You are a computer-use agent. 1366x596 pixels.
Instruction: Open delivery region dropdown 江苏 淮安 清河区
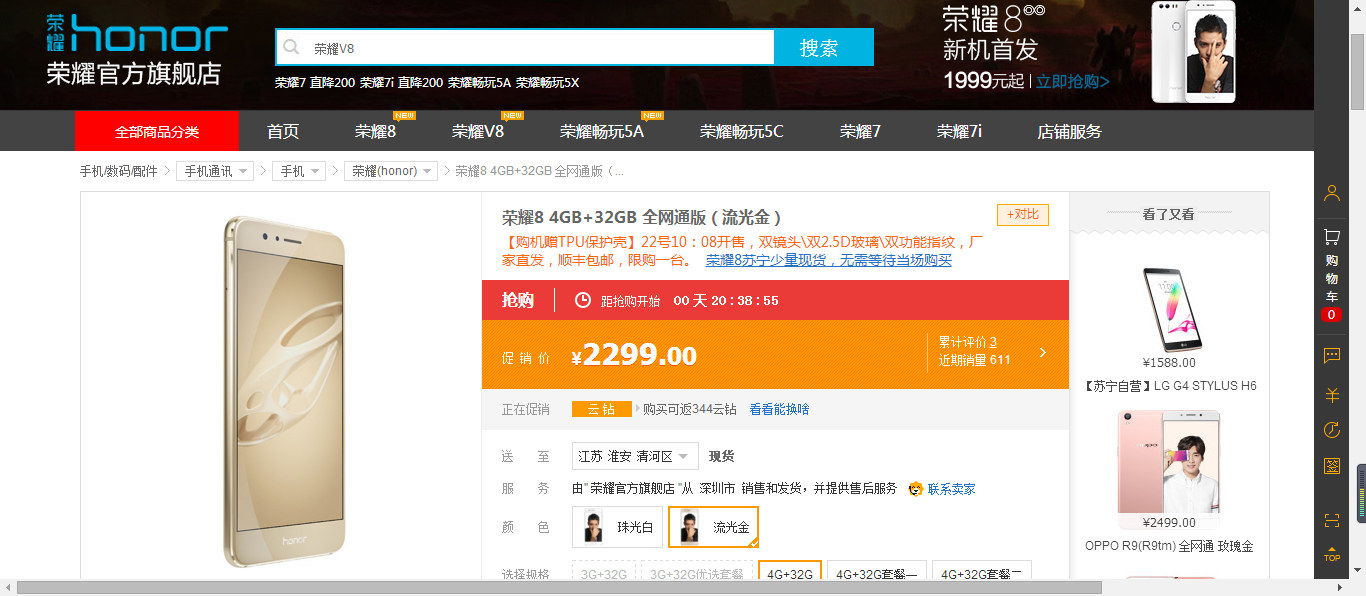coord(635,456)
